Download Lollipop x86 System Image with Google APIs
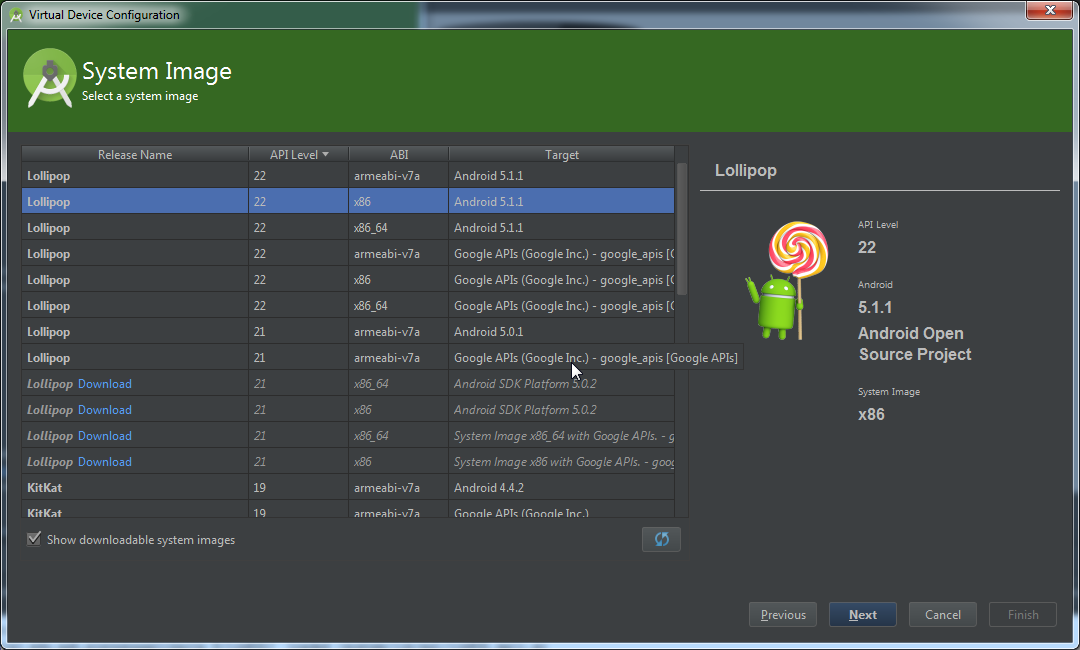The height and width of the screenshot is (650, 1080). [x=105, y=462]
